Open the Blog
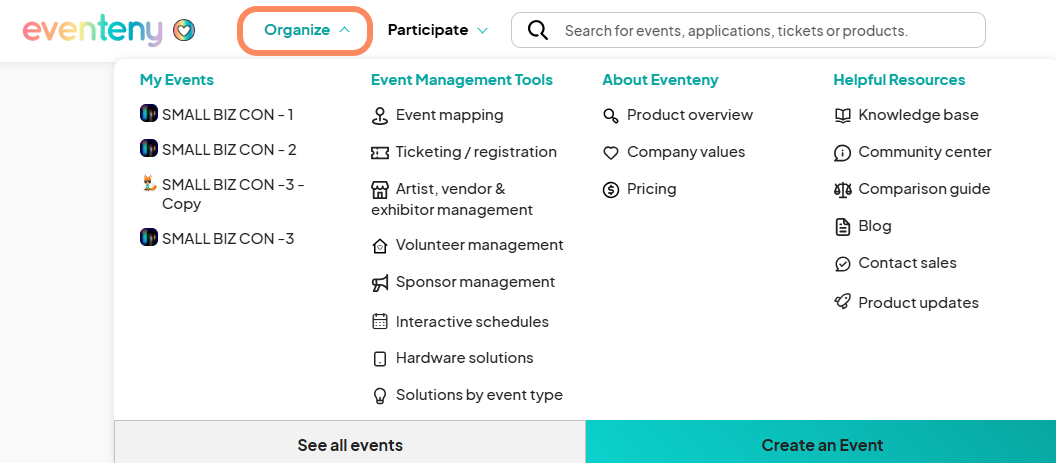This screenshot has height=463, width=1056. point(875,226)
